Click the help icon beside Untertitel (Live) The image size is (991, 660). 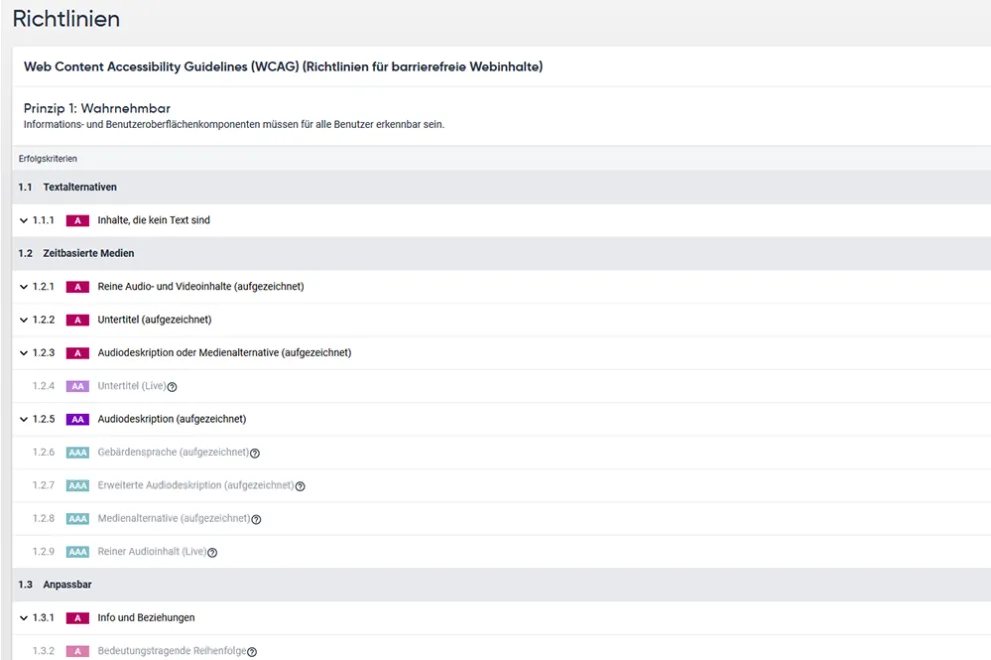170,386
